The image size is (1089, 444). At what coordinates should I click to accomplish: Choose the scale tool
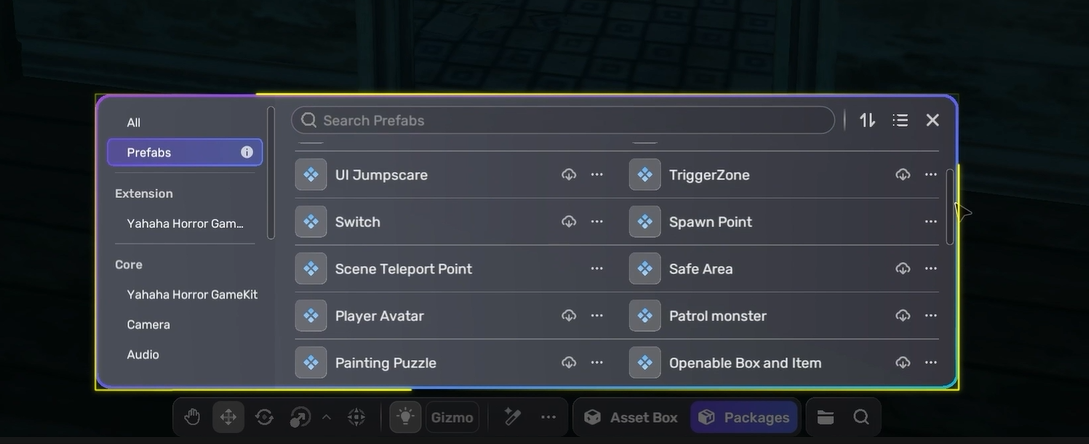click(x=300, y=417)
